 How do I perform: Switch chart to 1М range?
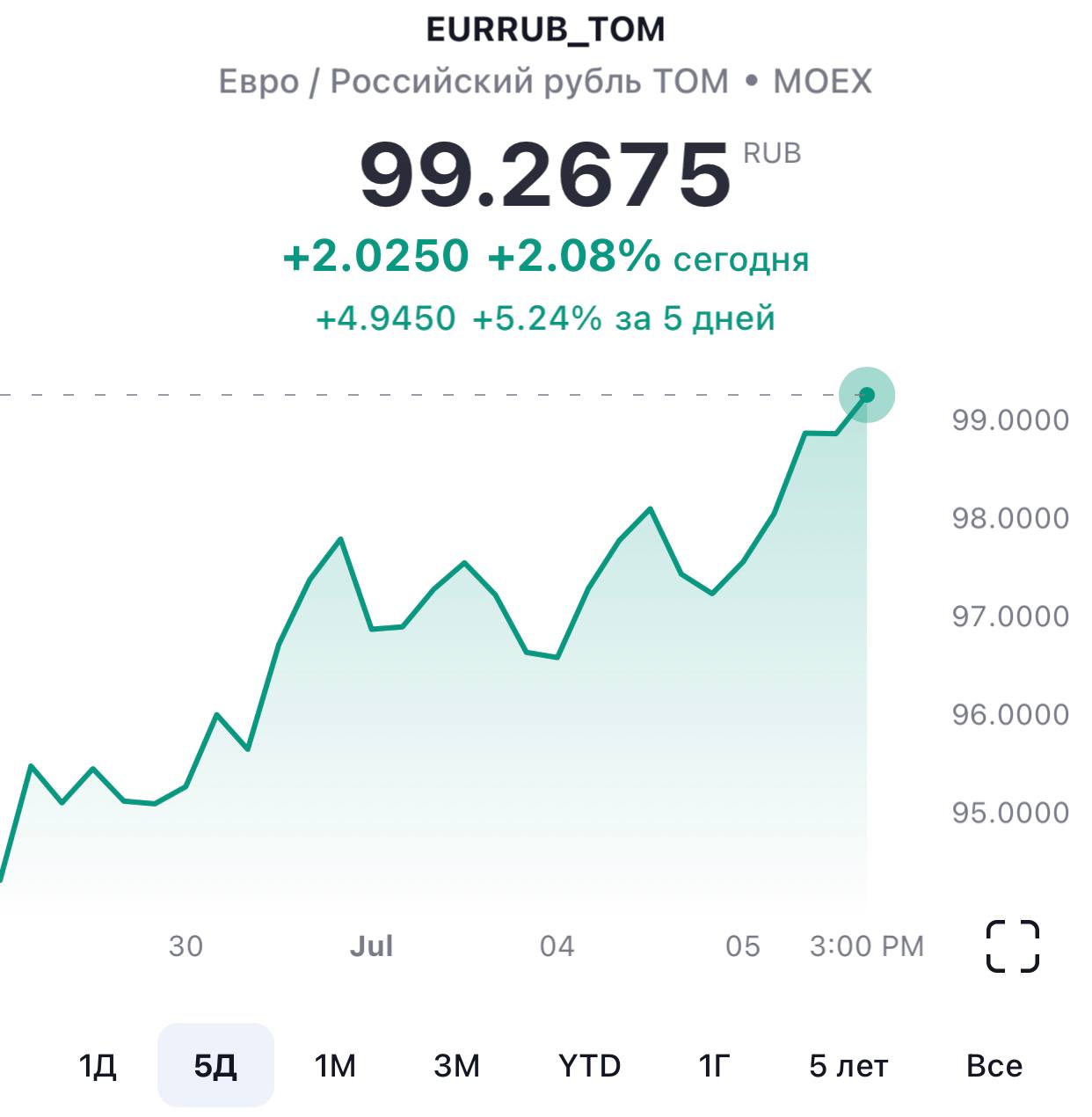[x=335, y=1066]
